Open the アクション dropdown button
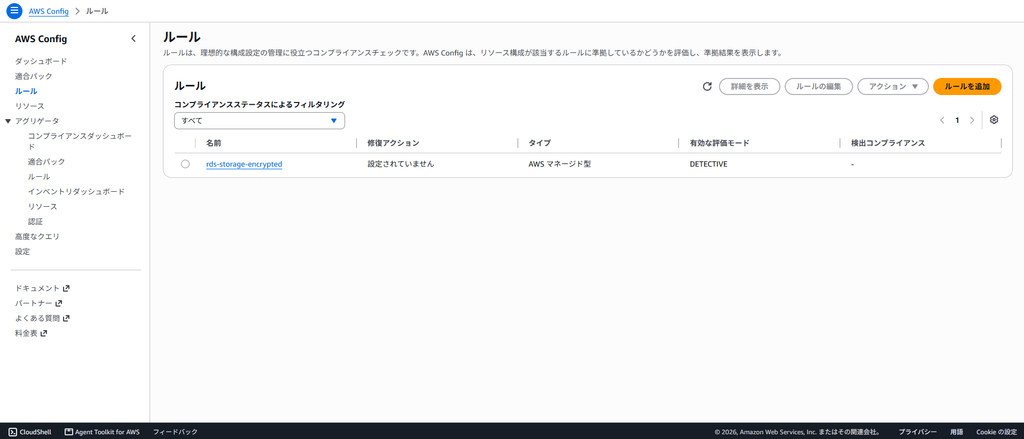 [893, 86]
